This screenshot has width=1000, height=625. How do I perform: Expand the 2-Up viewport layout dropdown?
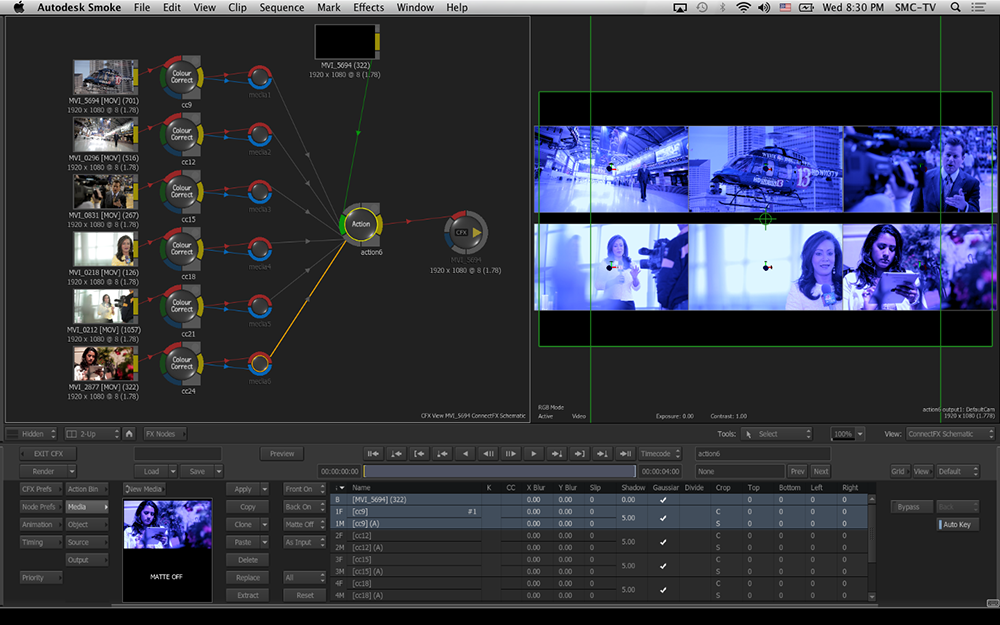coord(92,434)
